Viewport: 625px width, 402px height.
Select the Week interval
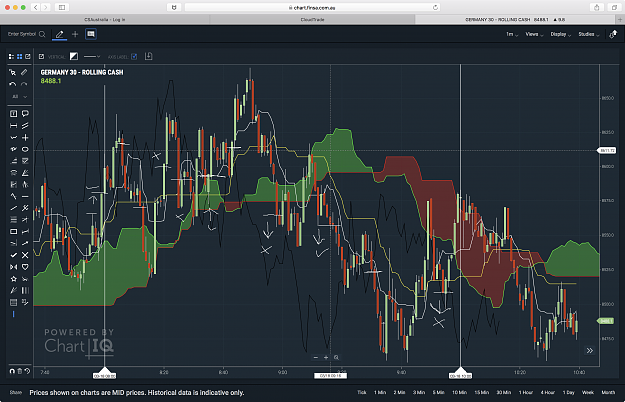tap(588, 392)
